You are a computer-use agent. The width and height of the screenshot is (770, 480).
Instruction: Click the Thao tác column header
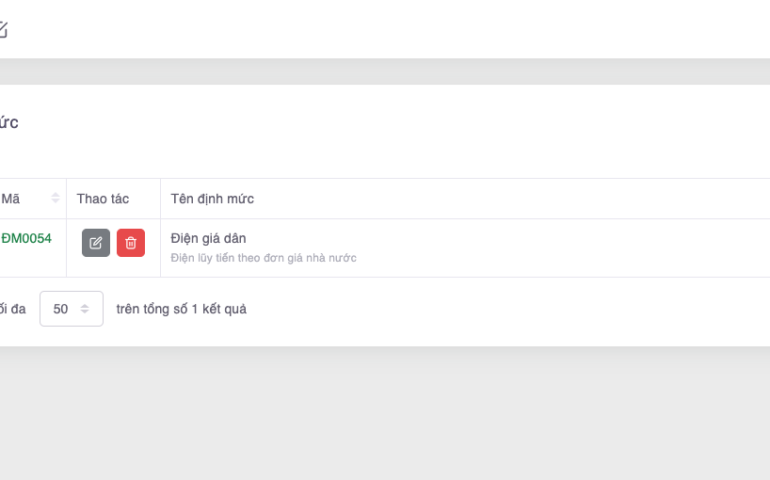click(x=103, y=199)
